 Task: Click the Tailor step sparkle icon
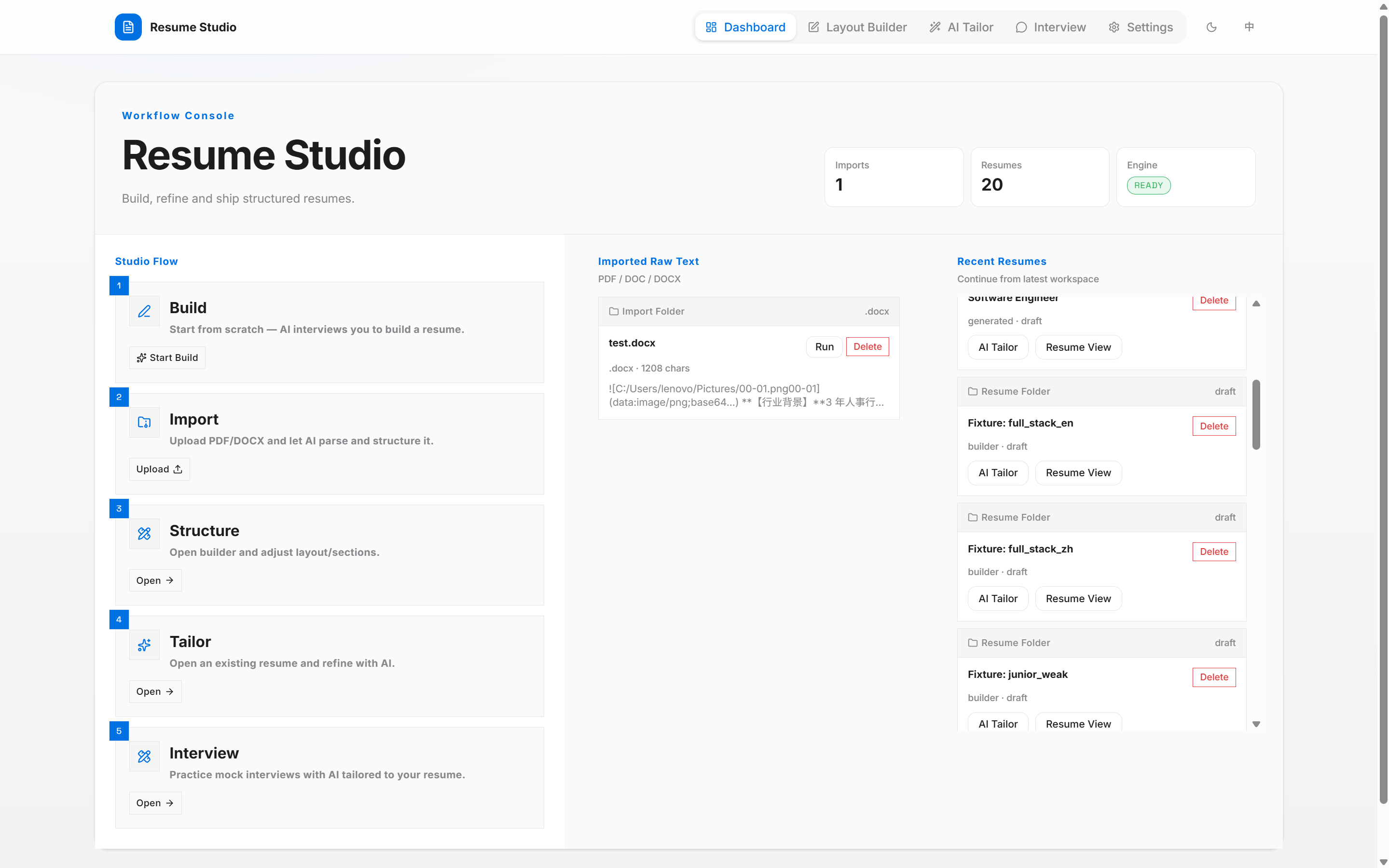144,645
